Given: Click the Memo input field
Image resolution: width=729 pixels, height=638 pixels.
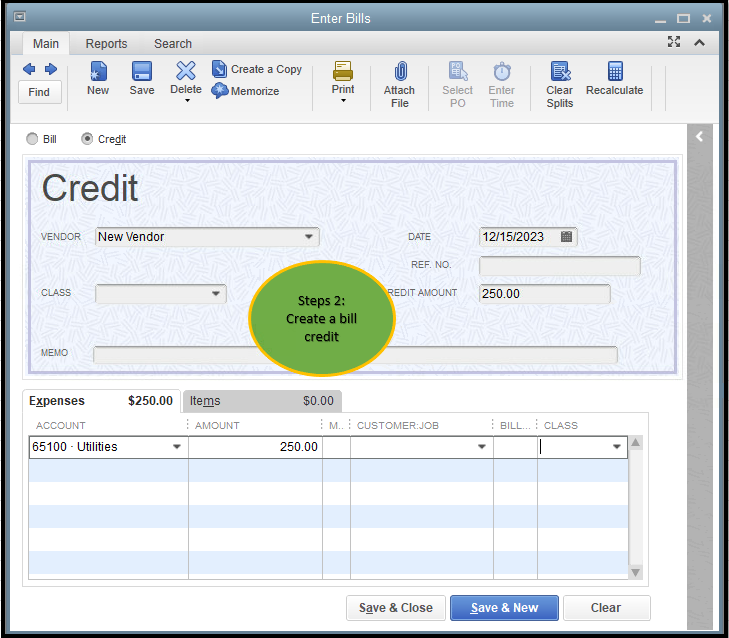Looking at the screenshot, I should 355,355.
